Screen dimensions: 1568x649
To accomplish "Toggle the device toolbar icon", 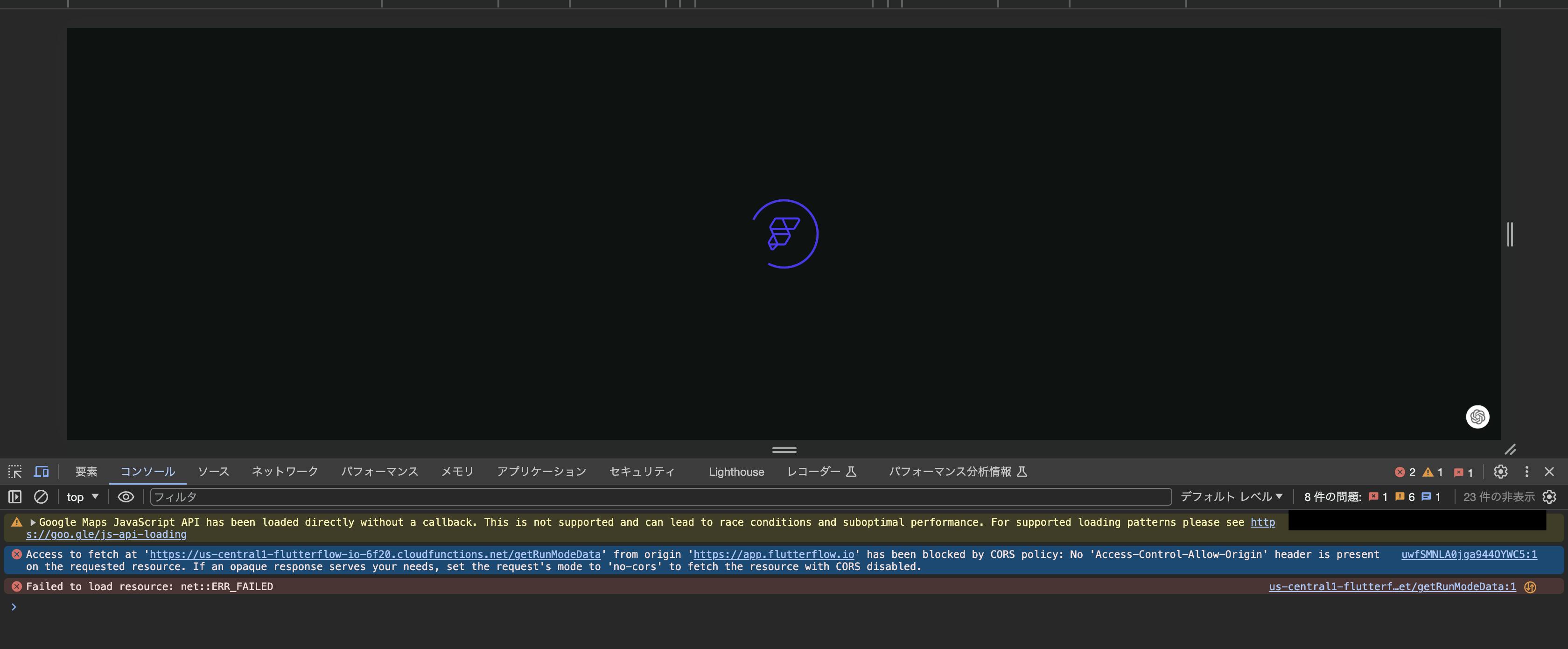I will pyautogui.click(x=41, y=472).
